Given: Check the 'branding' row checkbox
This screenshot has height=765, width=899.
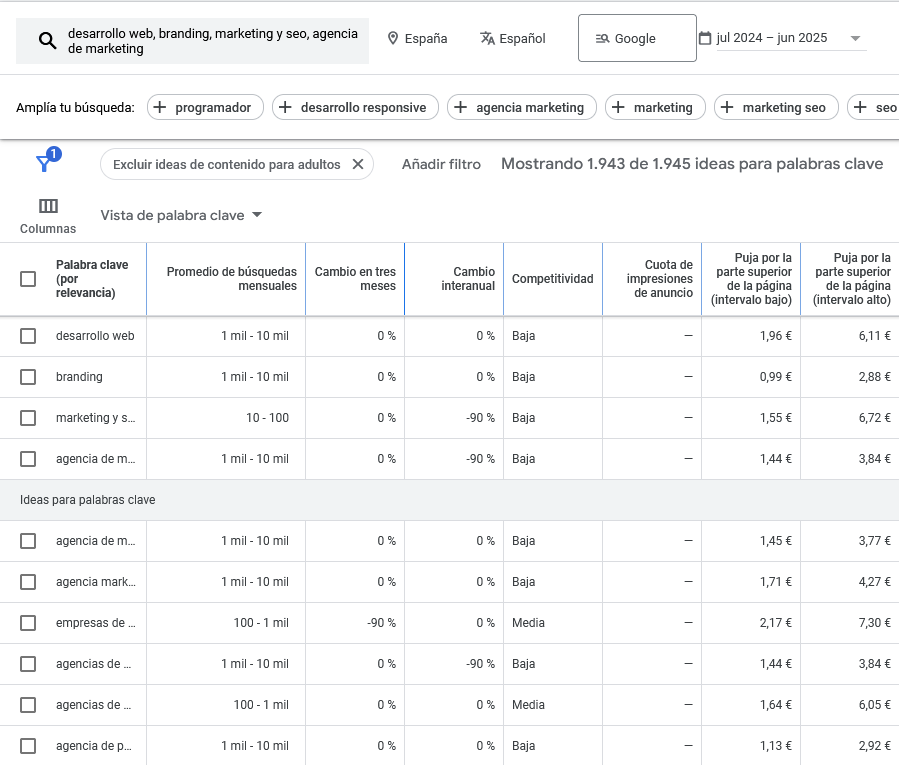Looking at the screenshot, I should [28, 377].
